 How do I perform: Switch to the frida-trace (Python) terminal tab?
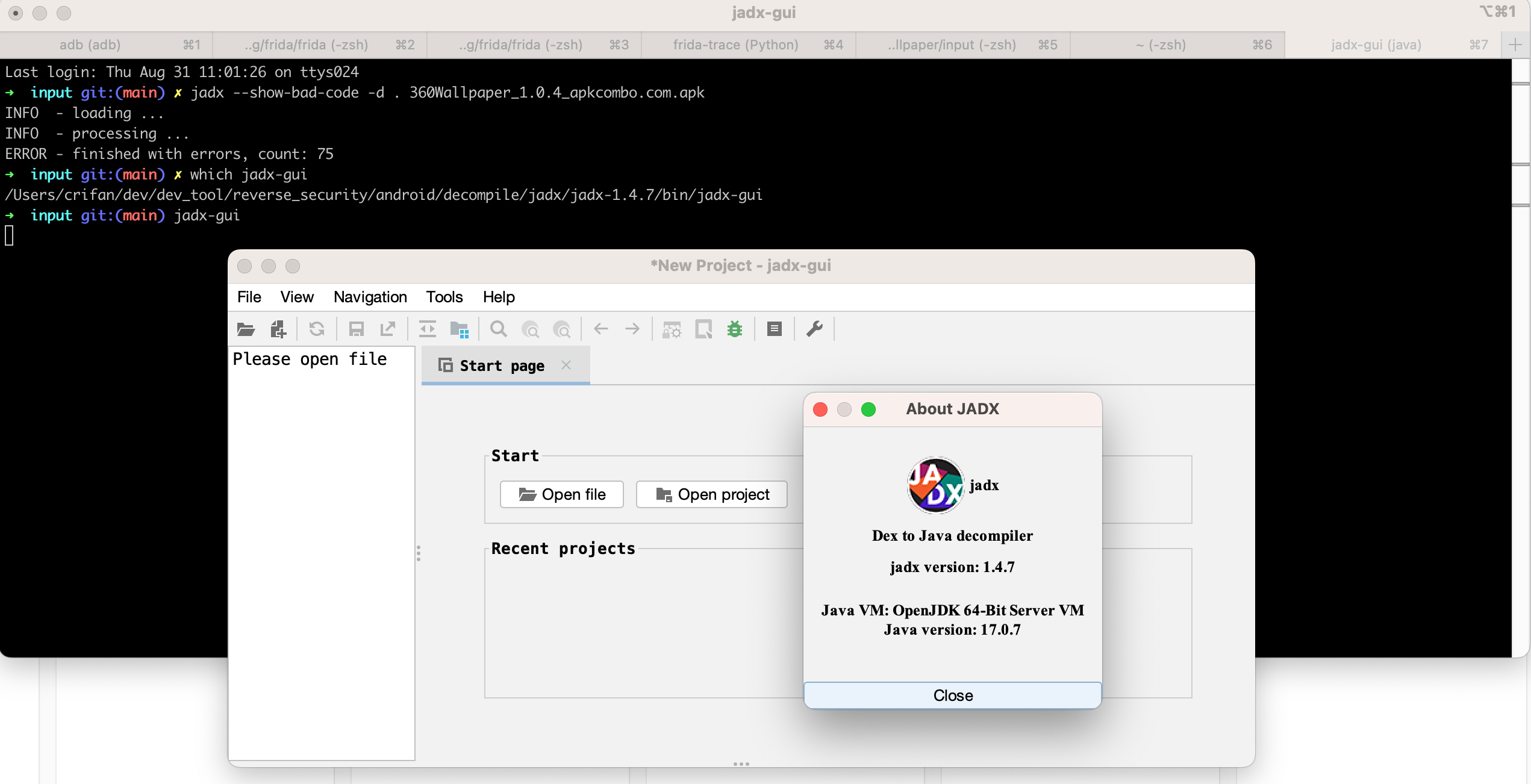(749, 45)
